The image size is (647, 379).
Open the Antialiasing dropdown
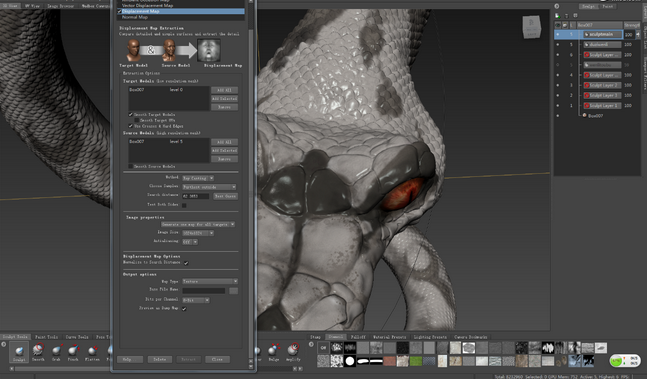click(190, 242)
